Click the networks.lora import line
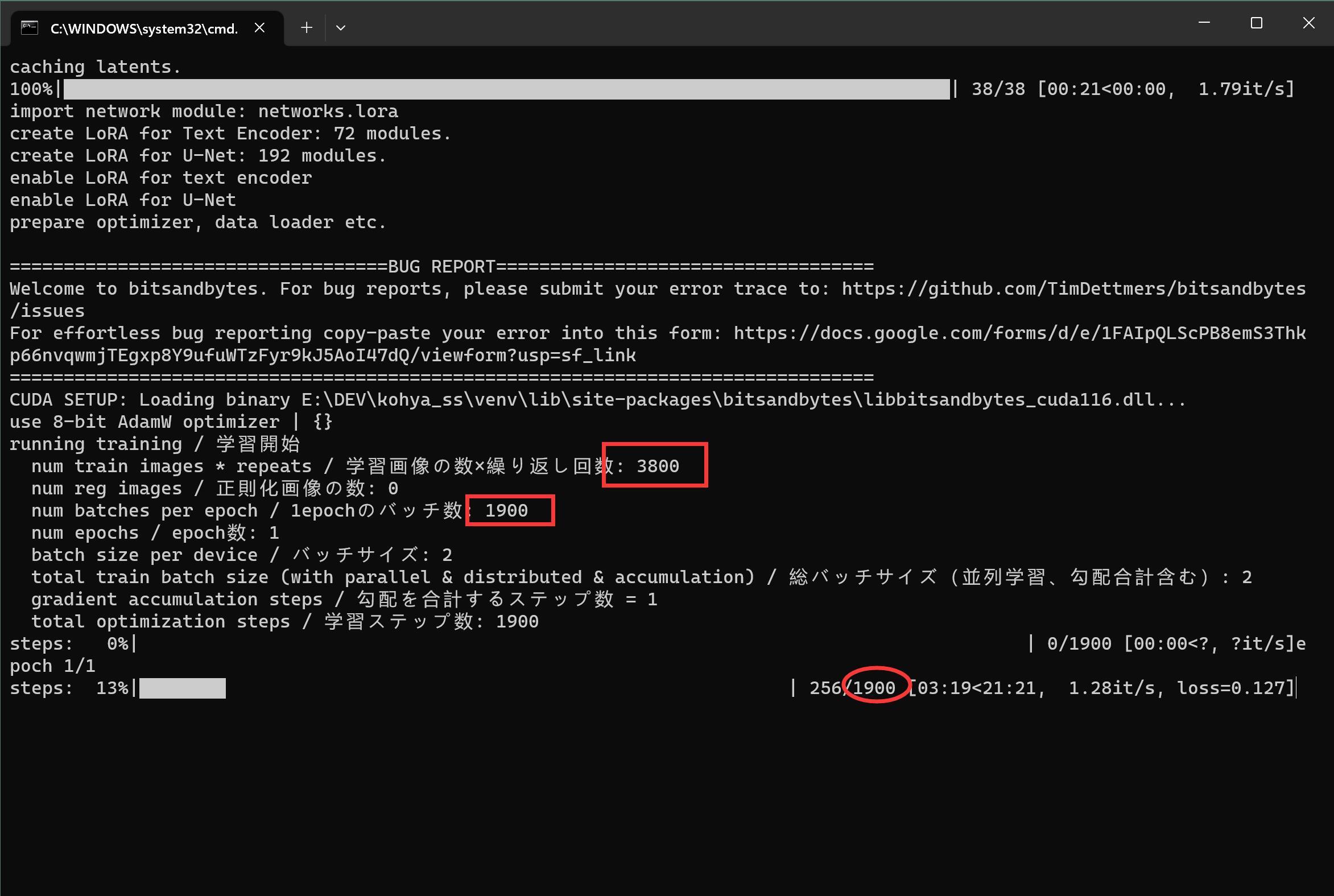 point(204,112)
